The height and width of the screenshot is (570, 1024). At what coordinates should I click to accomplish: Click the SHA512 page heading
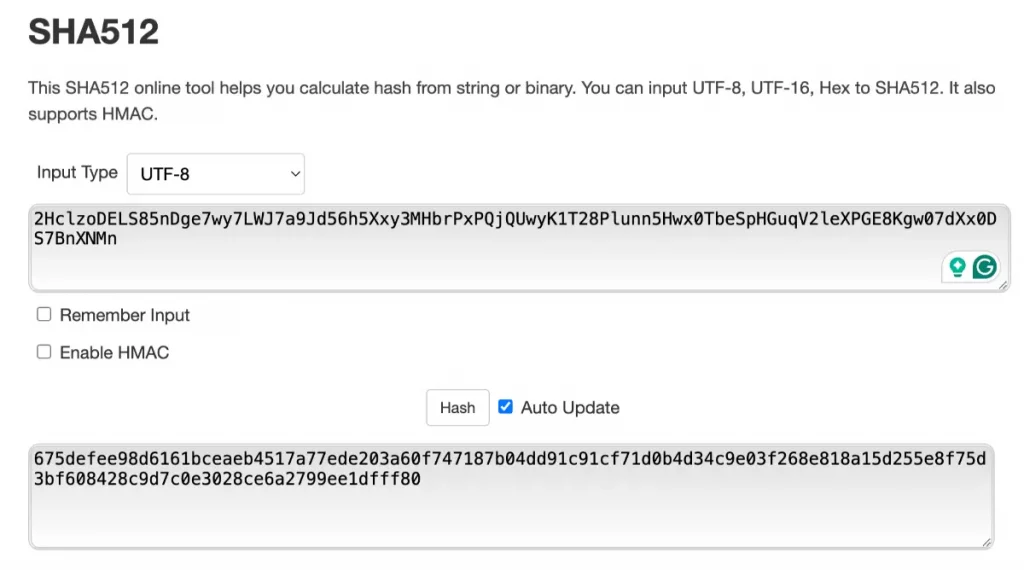pos(93,31)
